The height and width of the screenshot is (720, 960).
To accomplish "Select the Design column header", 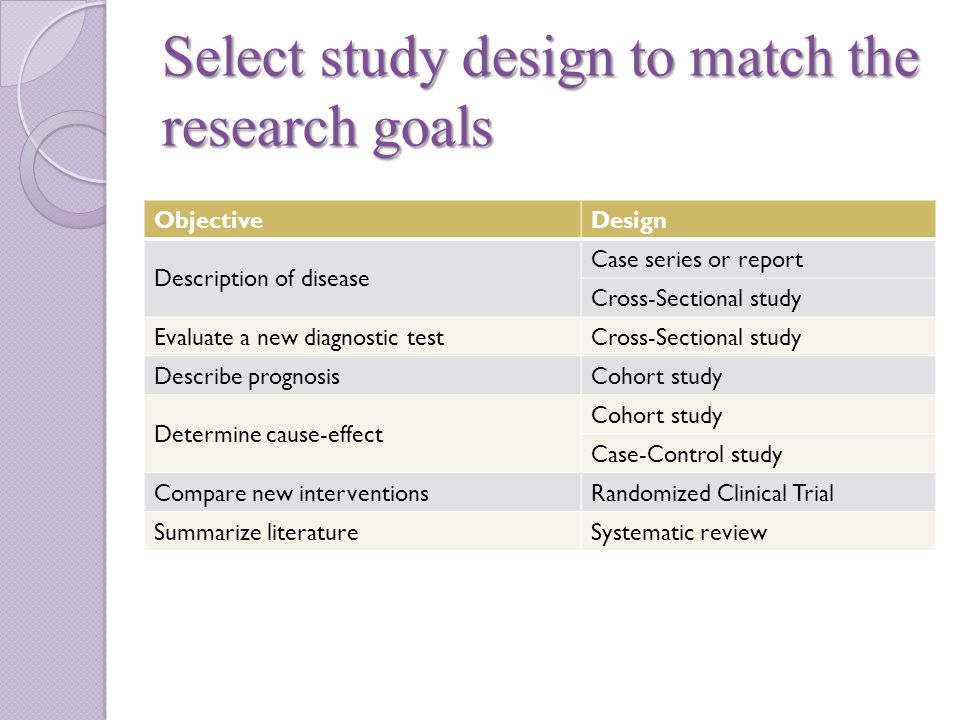I will pyautogui.click(x=758, y=219).
